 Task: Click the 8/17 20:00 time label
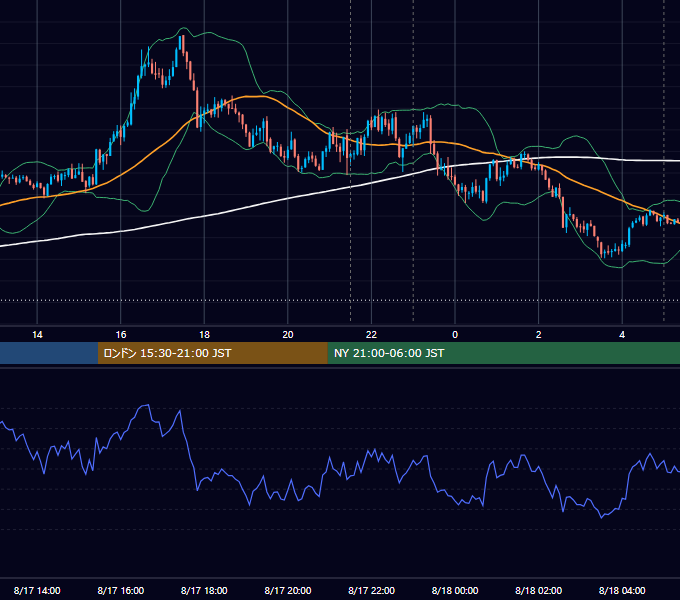point(288,590)
